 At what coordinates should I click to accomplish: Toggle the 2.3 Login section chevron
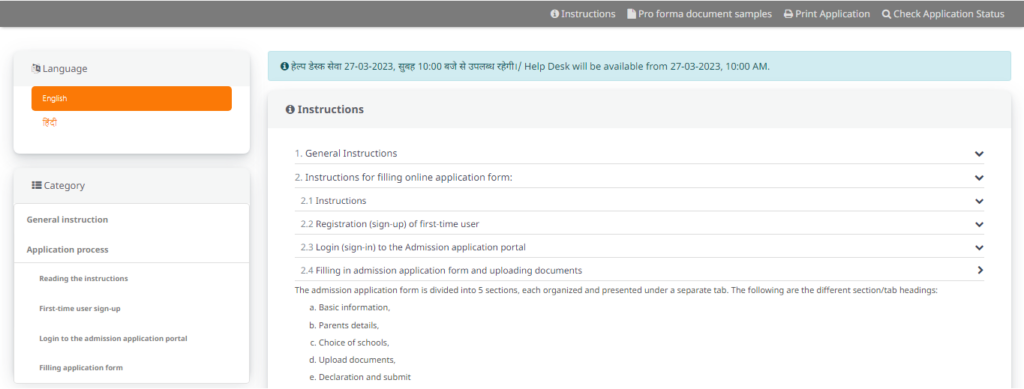(979, 247)
